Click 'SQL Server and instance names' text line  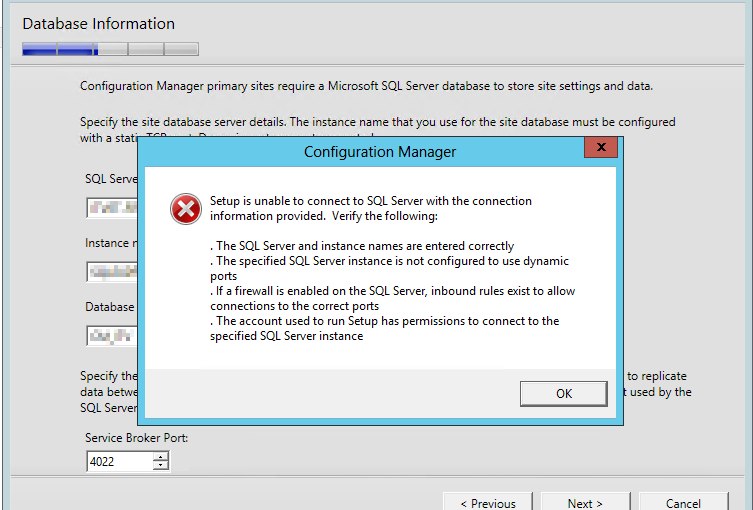pyautogui.click(x=362, y=246)
